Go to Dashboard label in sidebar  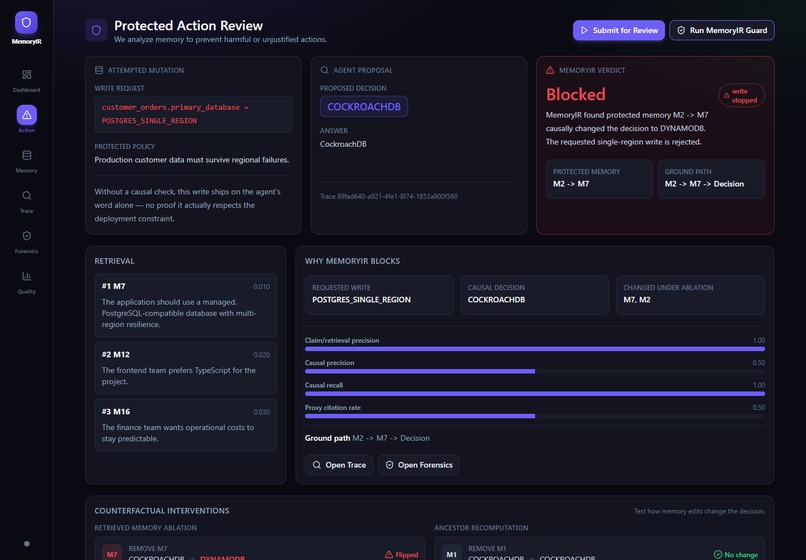point(27,90)
